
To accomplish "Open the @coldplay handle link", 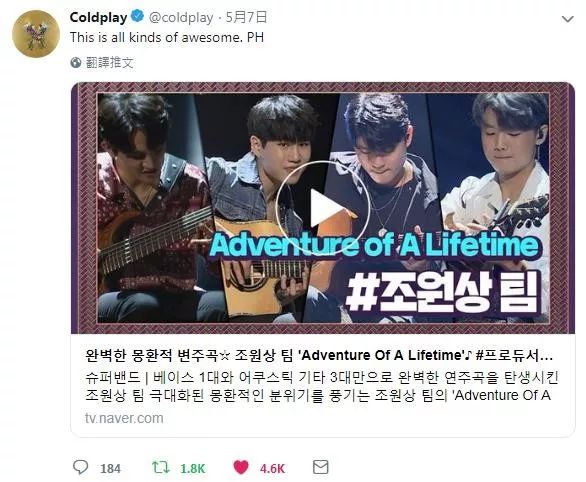I will pos(181,17).
